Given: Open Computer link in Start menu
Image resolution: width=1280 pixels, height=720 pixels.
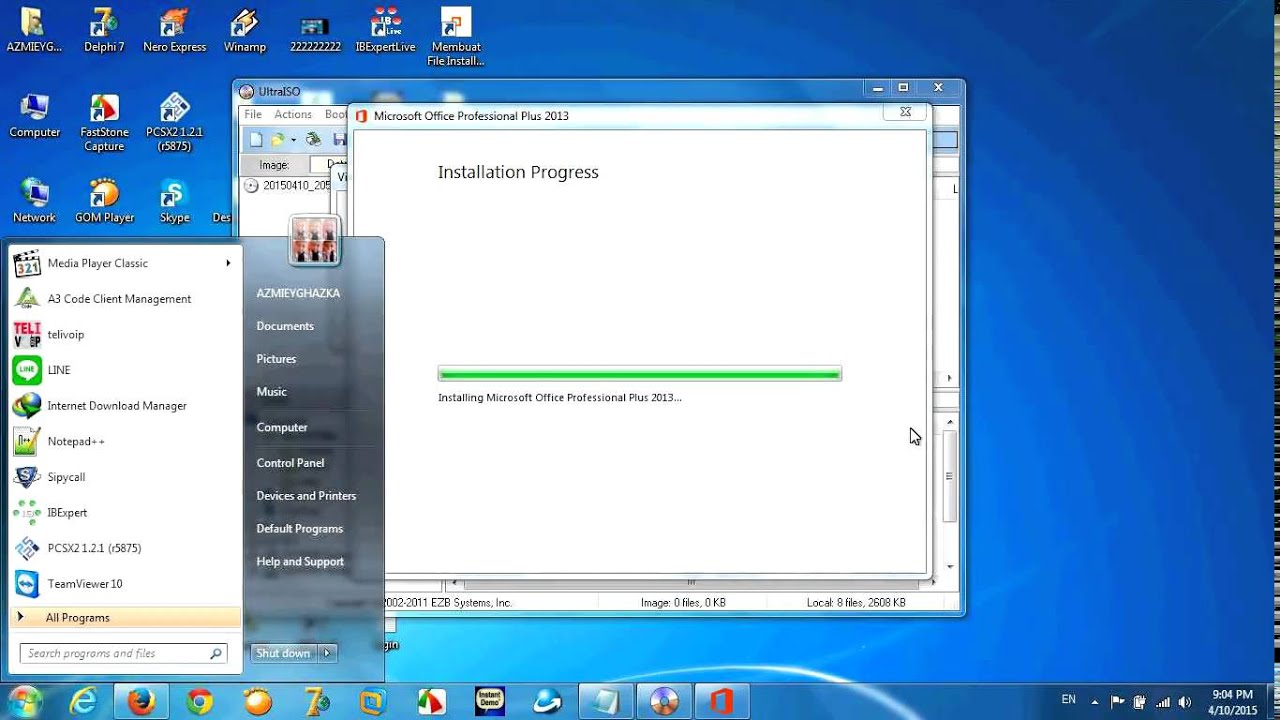Looking at the screenshot, I should (x=282, y=427).
